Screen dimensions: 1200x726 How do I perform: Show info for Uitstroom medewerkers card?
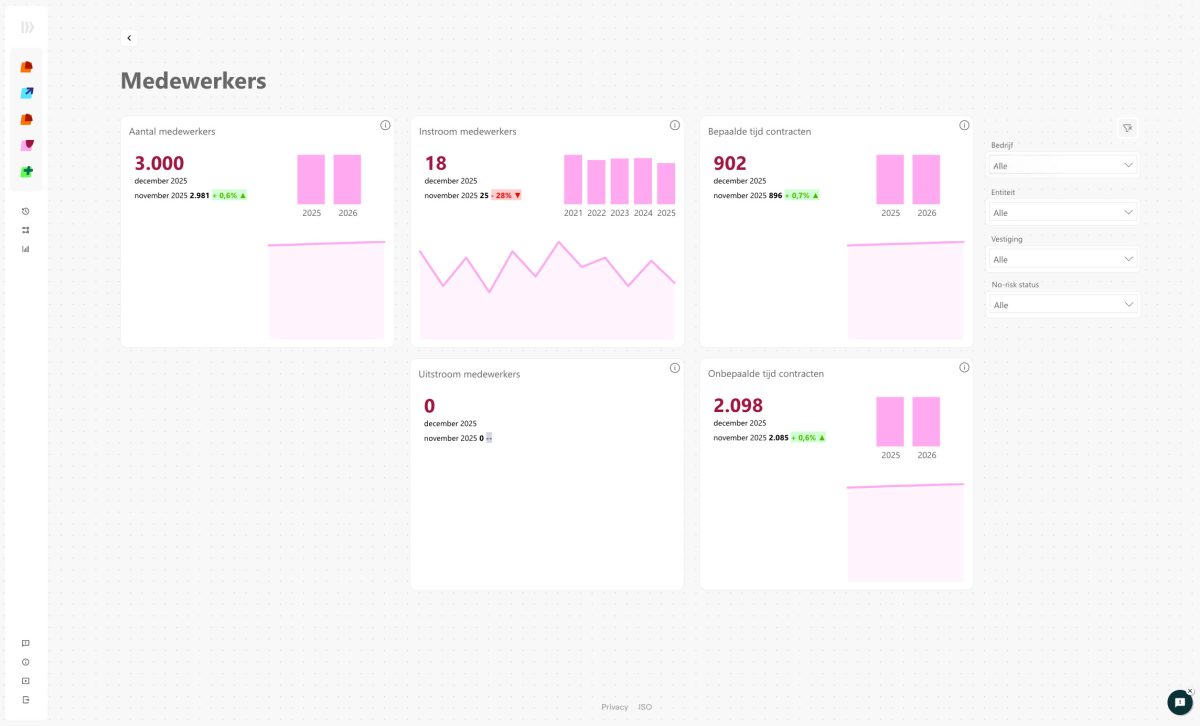tap(674, 368)
